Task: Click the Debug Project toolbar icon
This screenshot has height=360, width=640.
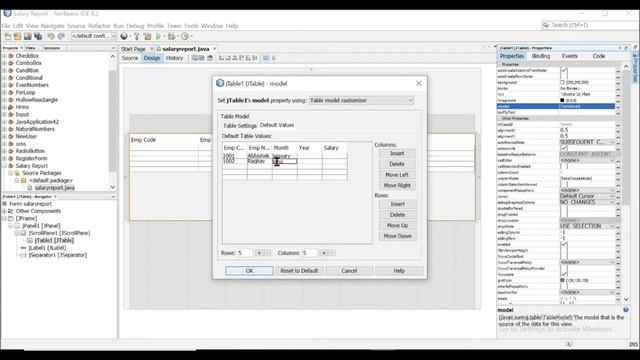Action: point(171,36)
